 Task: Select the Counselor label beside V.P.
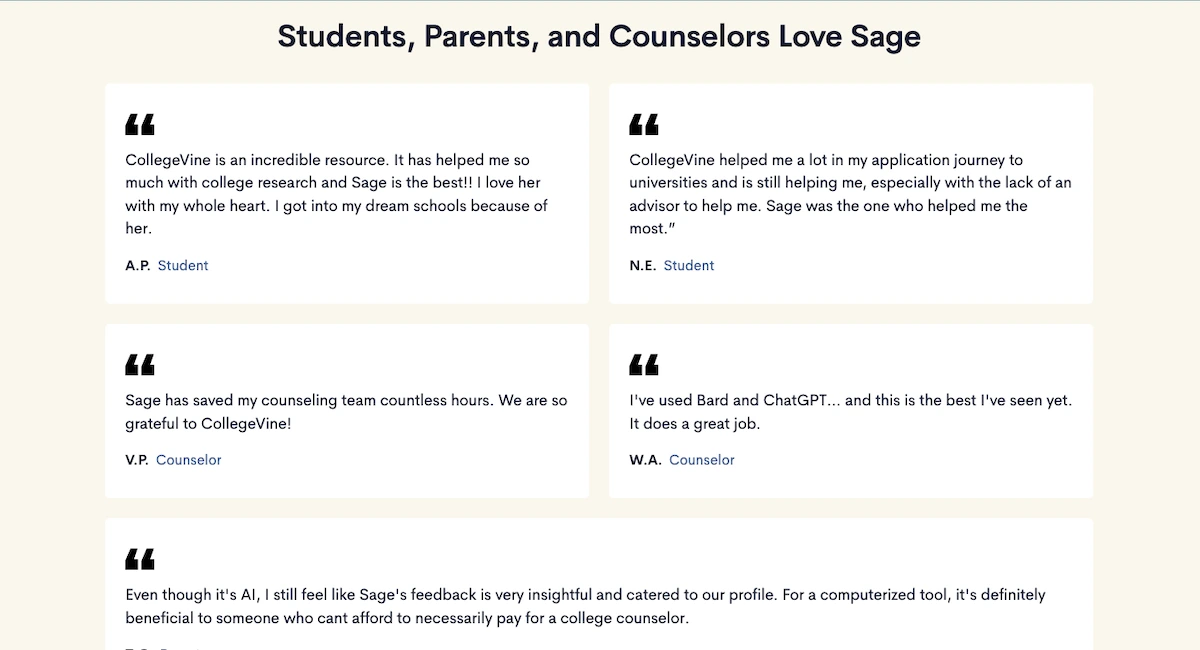point(189,461)
